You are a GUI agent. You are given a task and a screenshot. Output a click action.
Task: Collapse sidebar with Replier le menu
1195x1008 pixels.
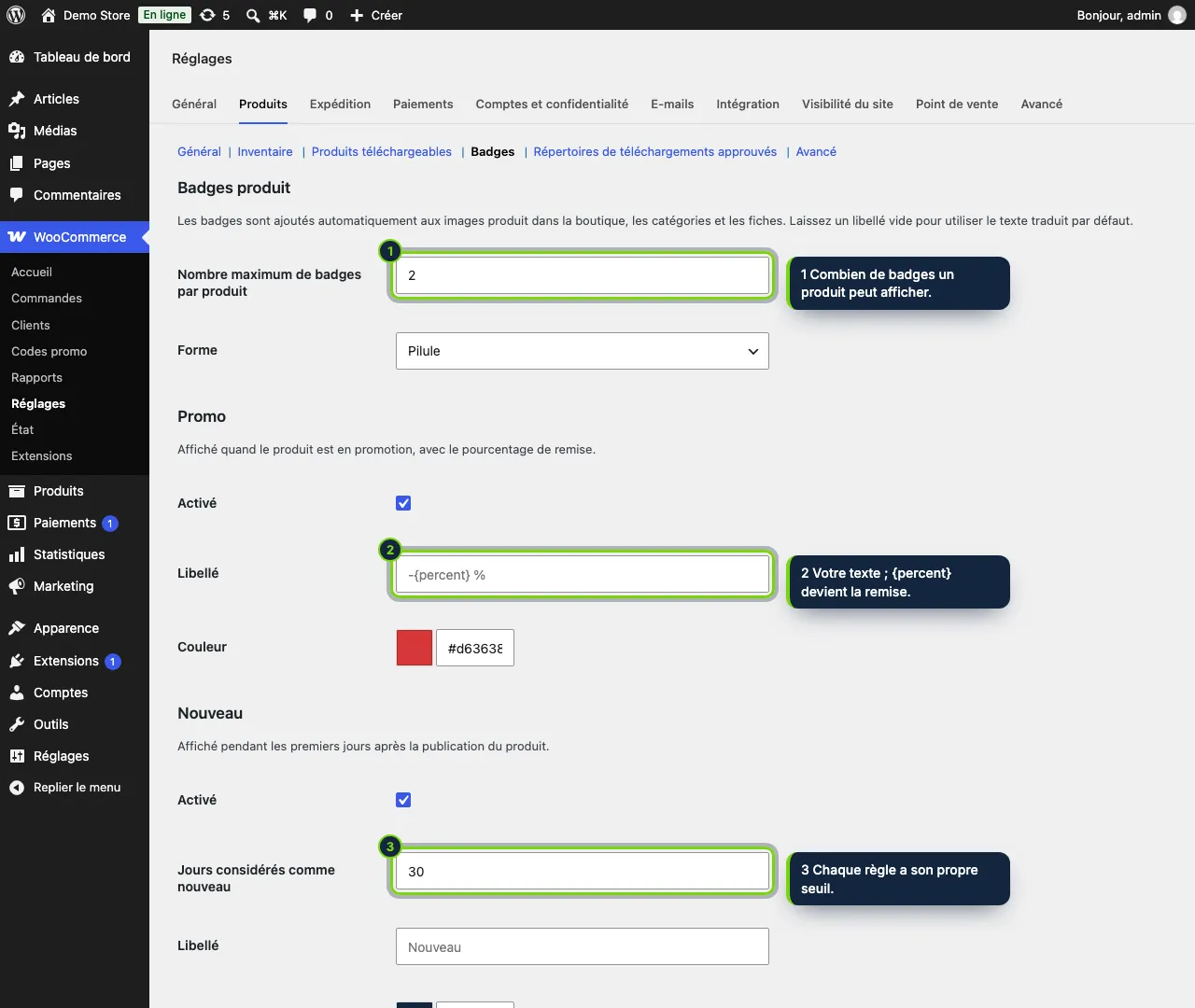coord(75,788)
